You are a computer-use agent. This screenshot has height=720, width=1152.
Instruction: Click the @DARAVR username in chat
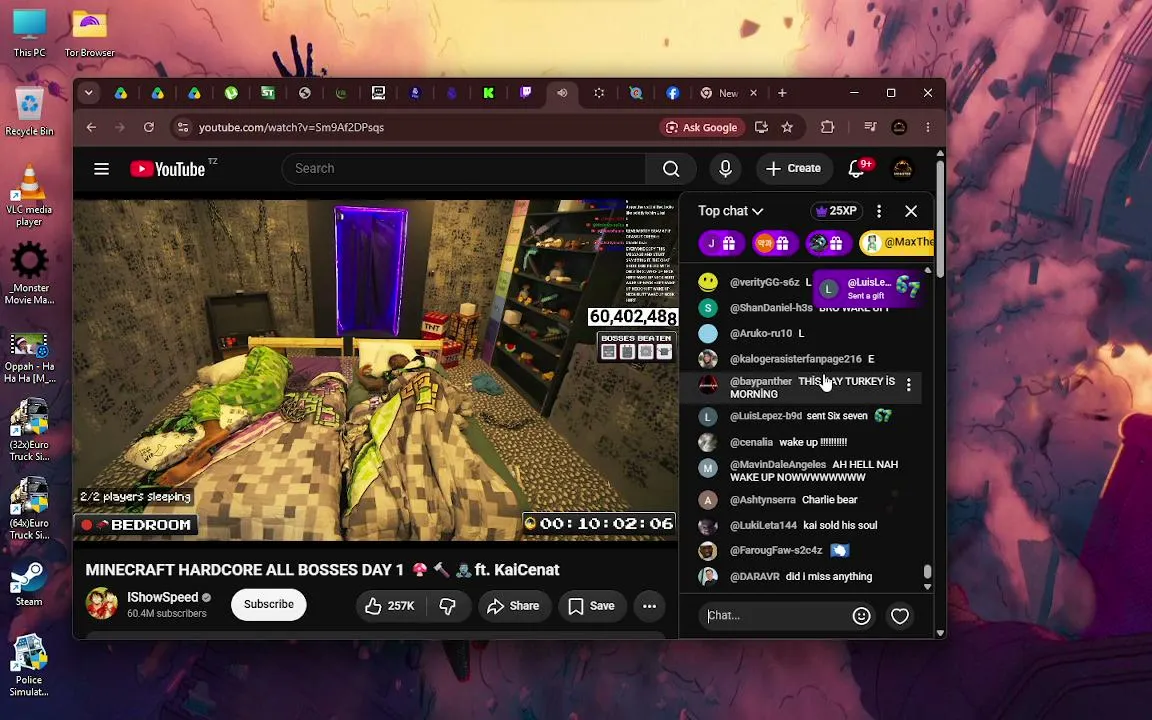pyautogui.click(x=755, y=577)
